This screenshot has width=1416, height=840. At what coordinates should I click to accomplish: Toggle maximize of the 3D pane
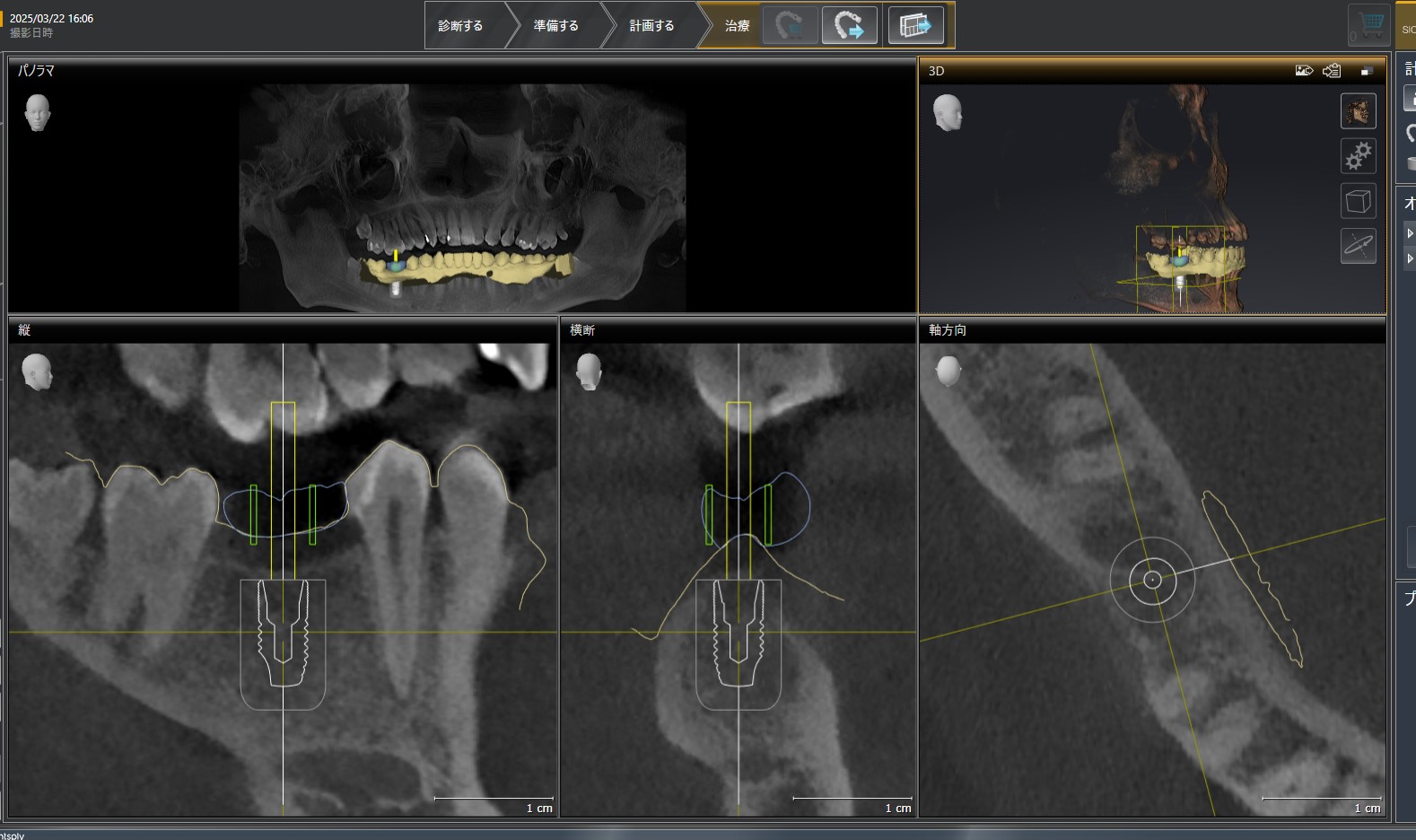pyautogui.click(x=1366, y=71)
